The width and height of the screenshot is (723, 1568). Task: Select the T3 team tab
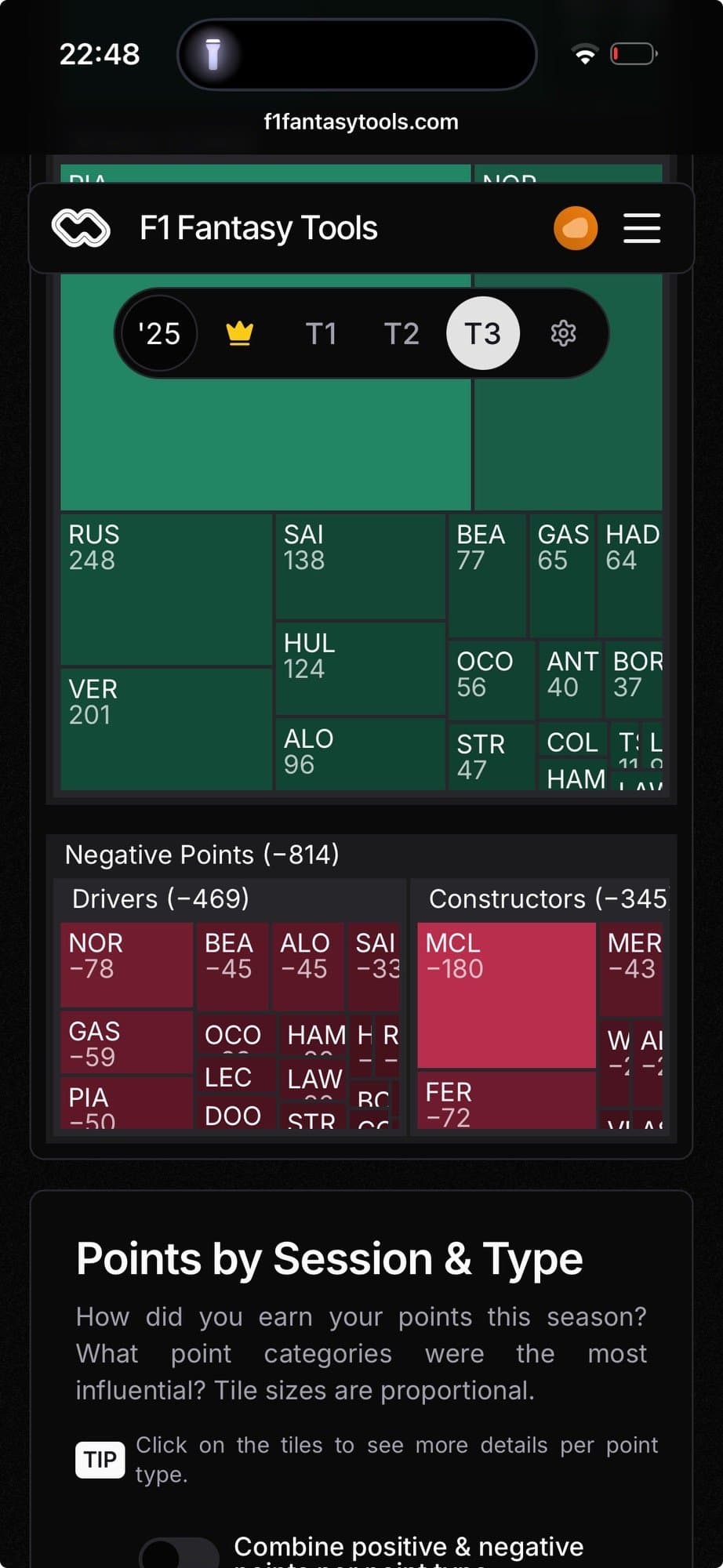[482, 334]
